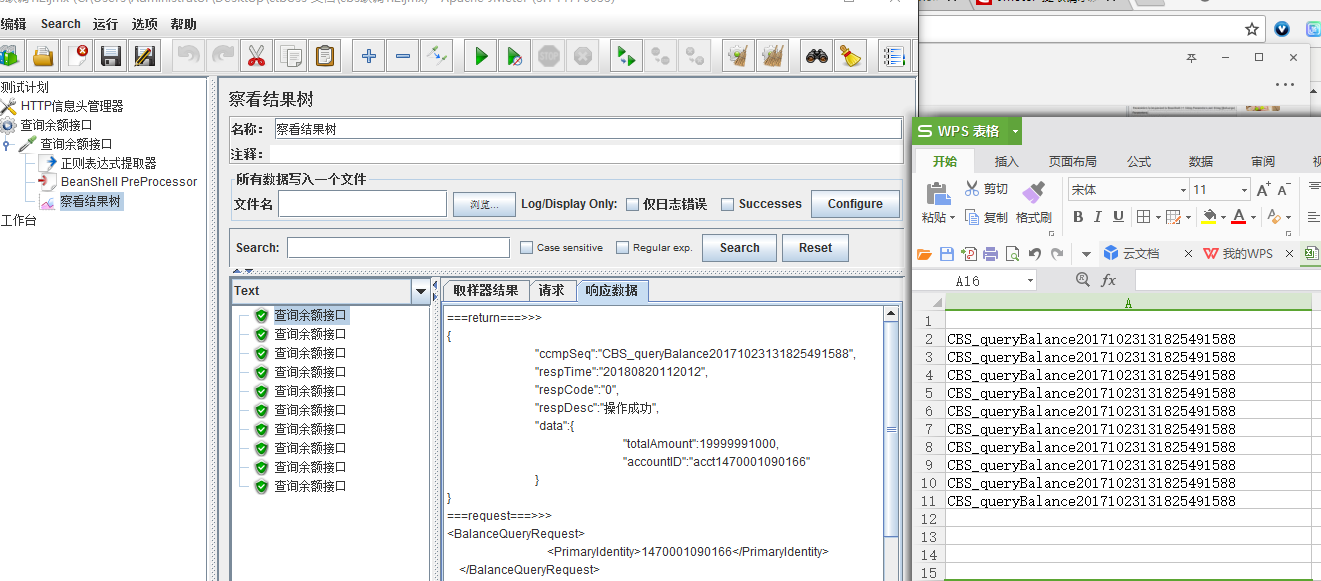Click the Save test plan floppy icon
Screen dimensions: 1321x581
(x=111, y=57)
